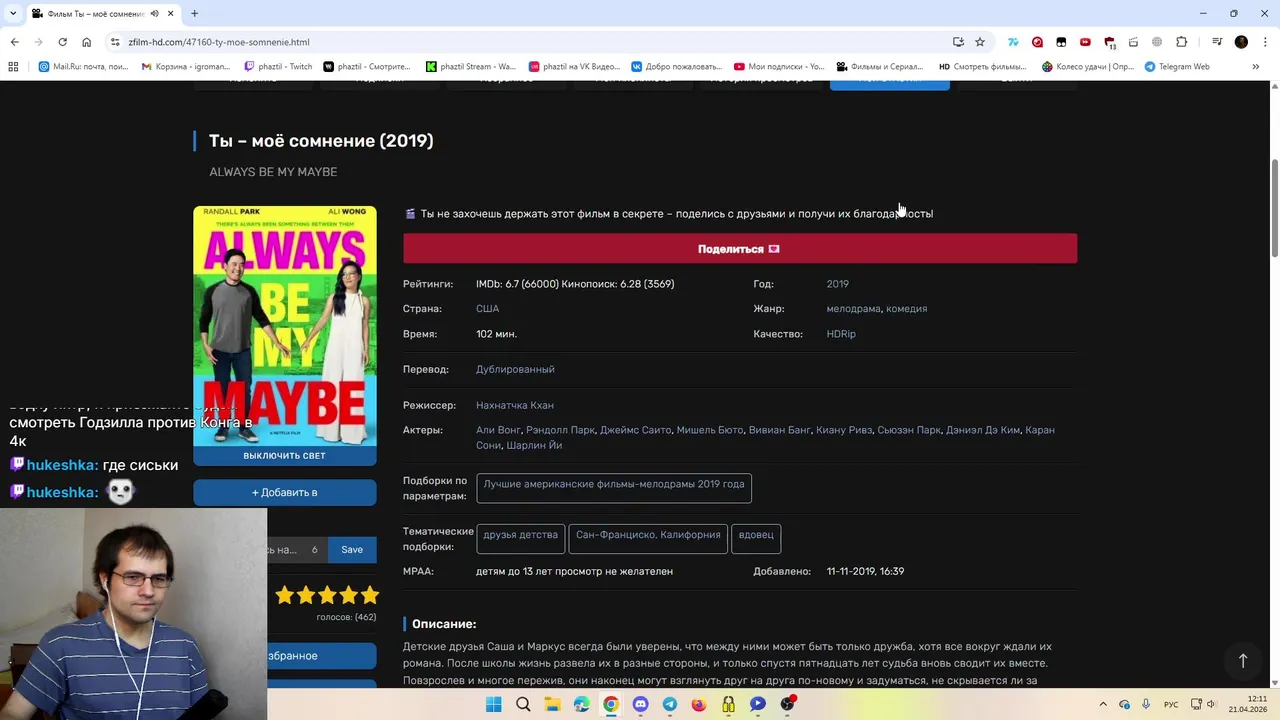1280x720 pixels.
Task: Open the HDRip quality link
Action: coord(841,334)
